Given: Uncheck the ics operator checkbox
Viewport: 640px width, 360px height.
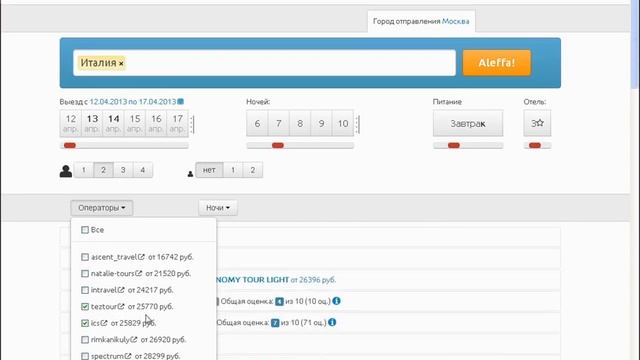Looking at the screenshot, I should coord(85,323).
